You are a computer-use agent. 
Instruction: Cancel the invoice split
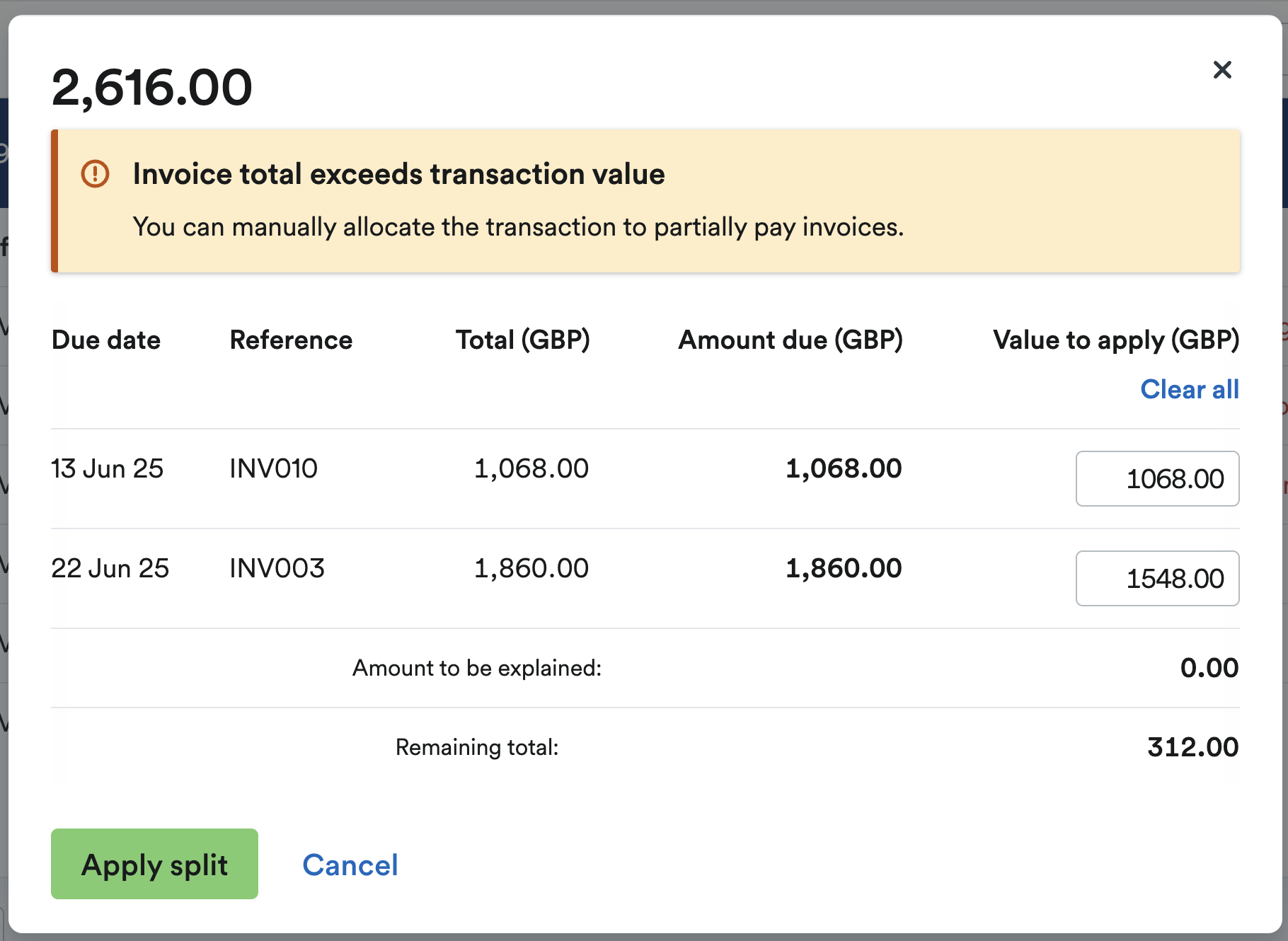[350, 865]
